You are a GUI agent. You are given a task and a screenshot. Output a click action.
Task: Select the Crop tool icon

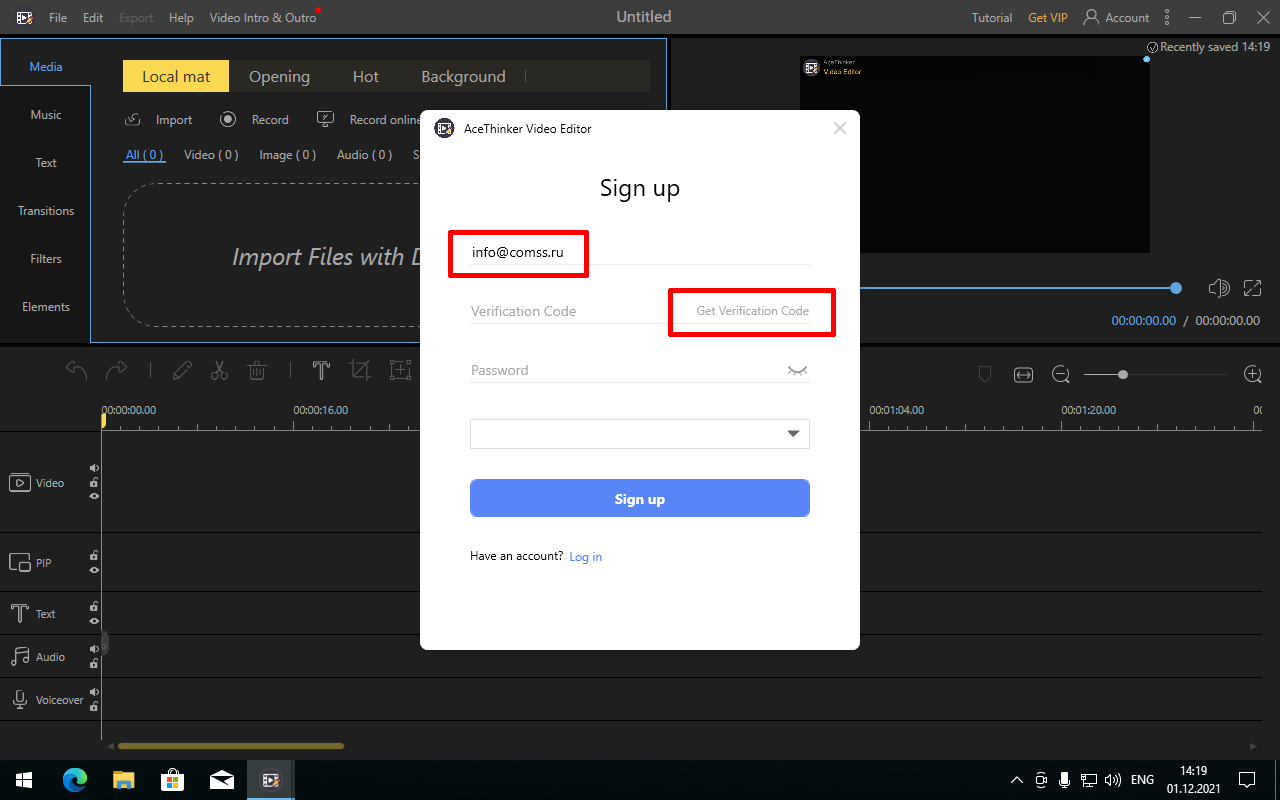[360, 371]
